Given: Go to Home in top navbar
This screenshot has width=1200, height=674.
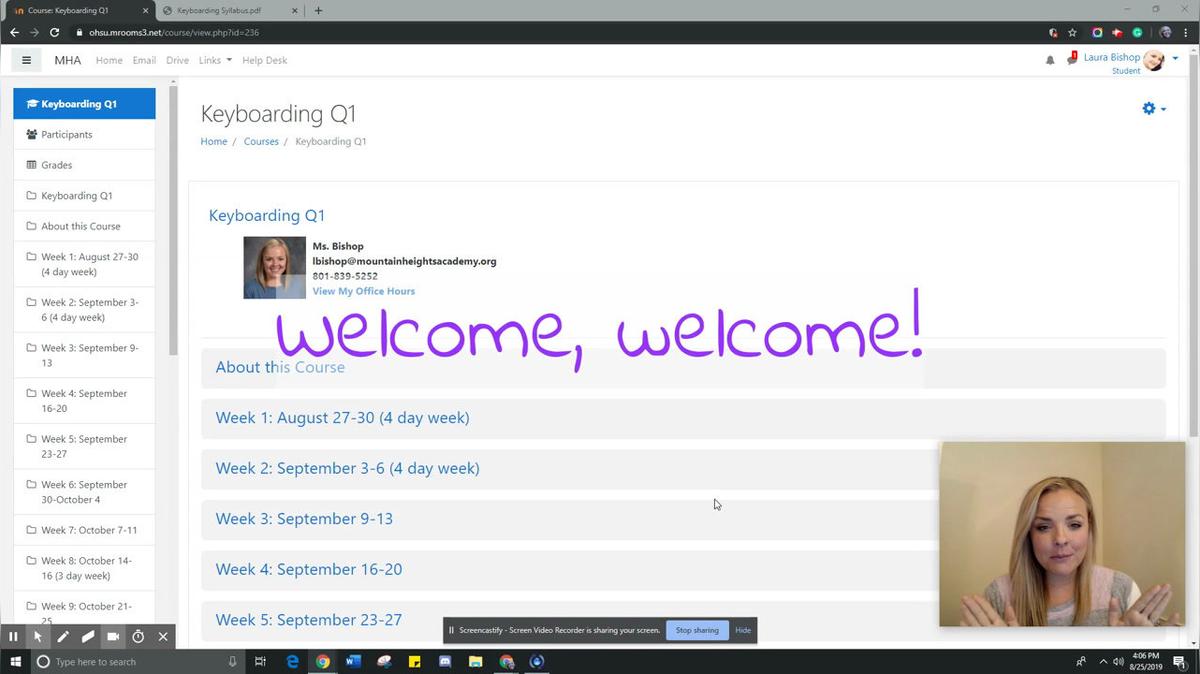Looking at the screenshot, I should coord(109,60).
